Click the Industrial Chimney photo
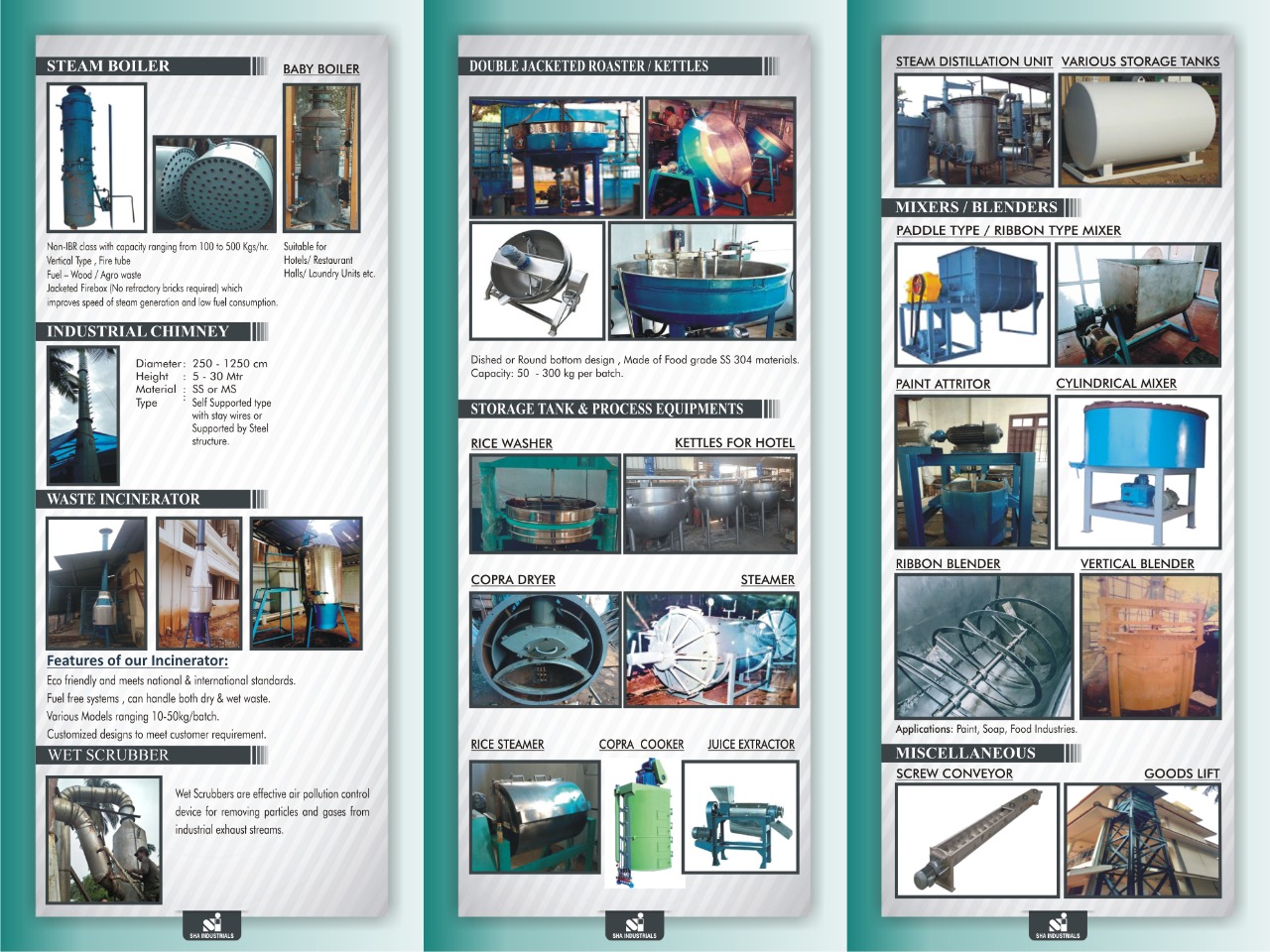The height and width of the screenshot is (952, 1270). [x=82, y=415]
